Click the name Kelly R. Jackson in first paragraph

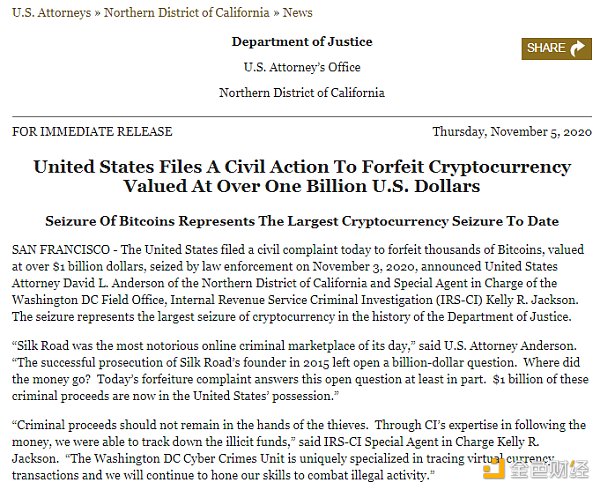coord(532,300)
